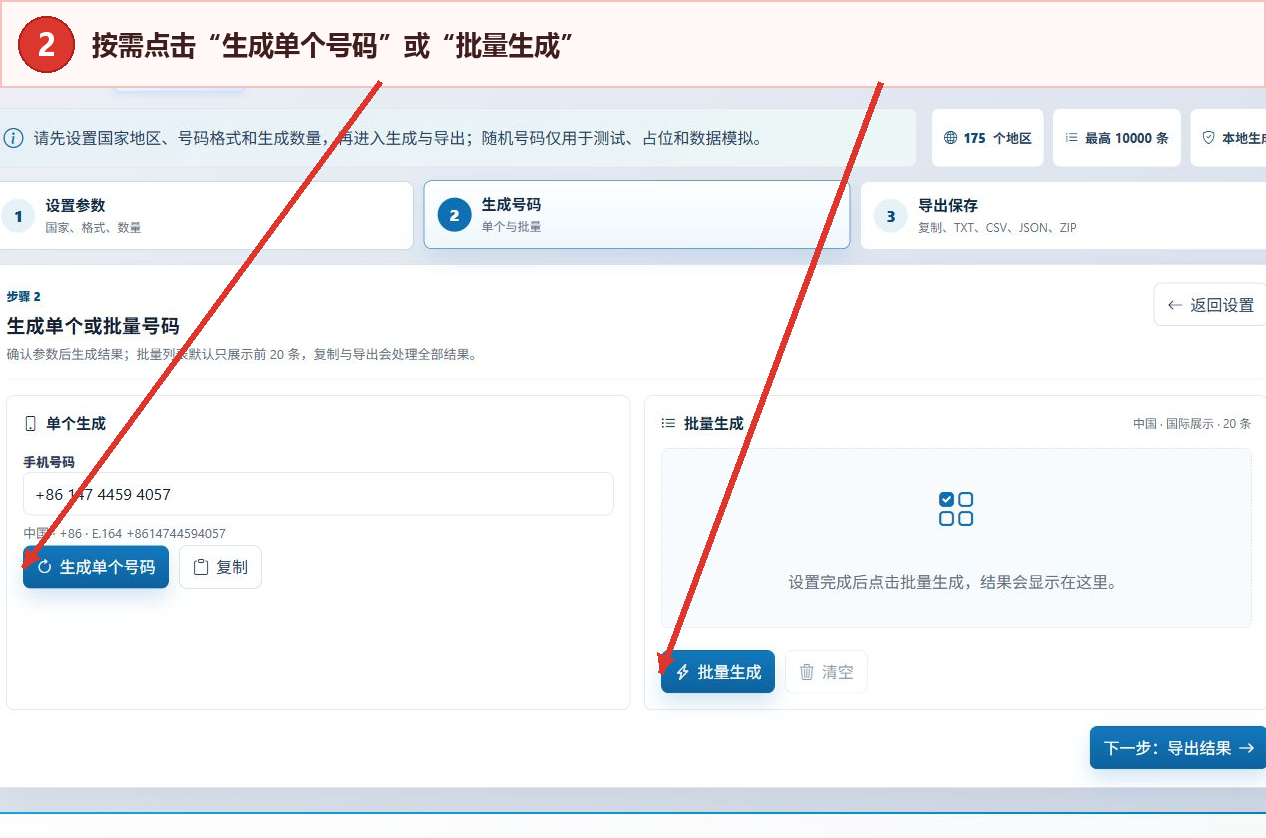Click the 设置完成后点击批量生成 placeholder text
1266x838 pixels.
pos(952,582)
